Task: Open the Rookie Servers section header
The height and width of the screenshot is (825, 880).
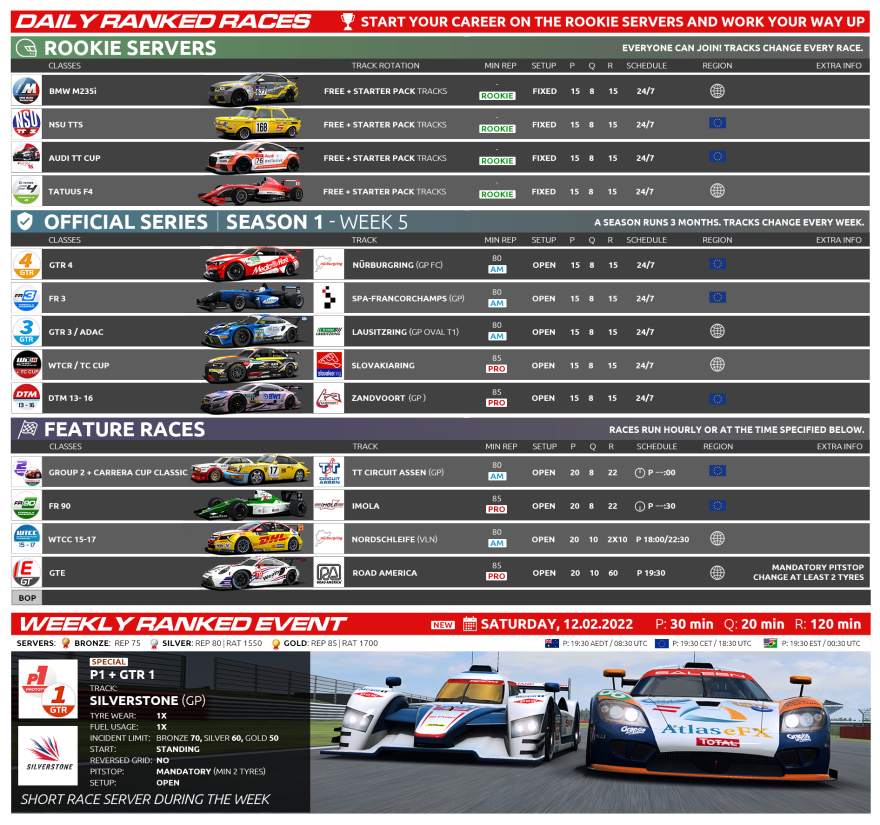Action: pyautogui.click(x=130, y=48)
